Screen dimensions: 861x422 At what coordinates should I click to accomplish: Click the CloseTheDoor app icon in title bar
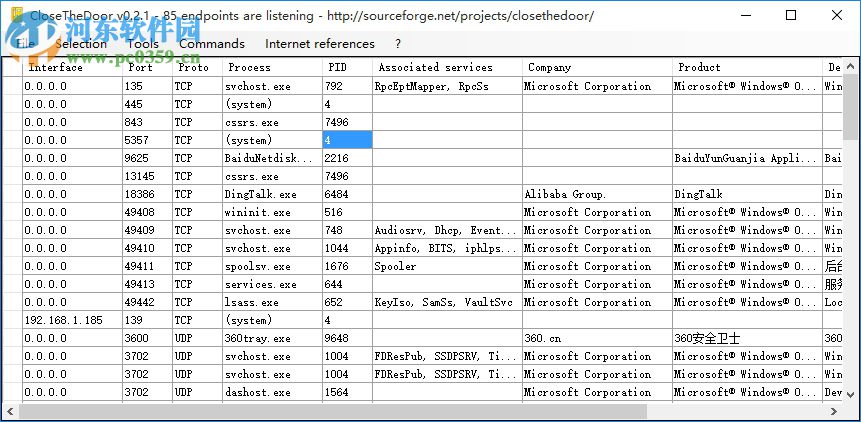pos(17,15)
